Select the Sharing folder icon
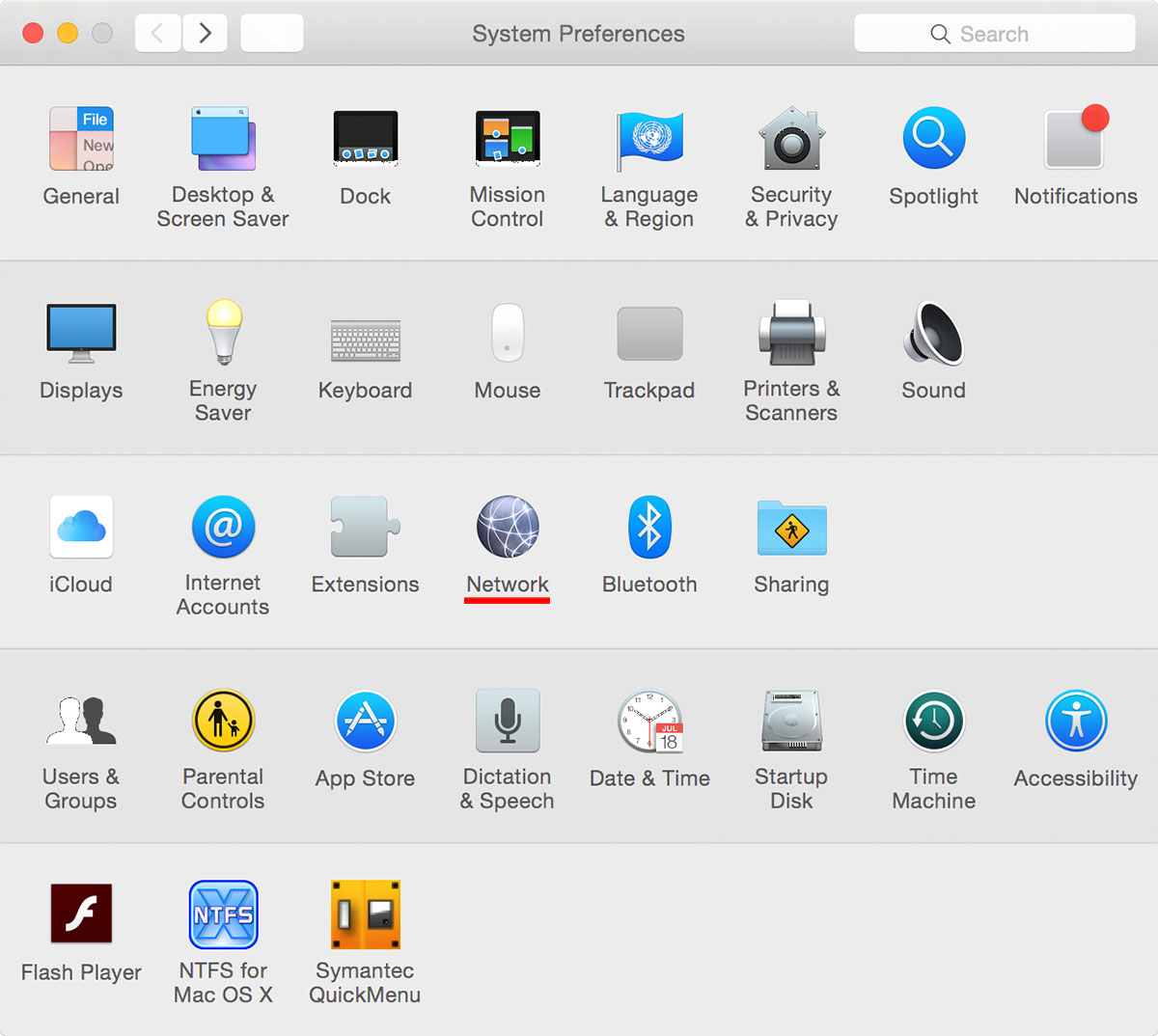 (791, 528)
